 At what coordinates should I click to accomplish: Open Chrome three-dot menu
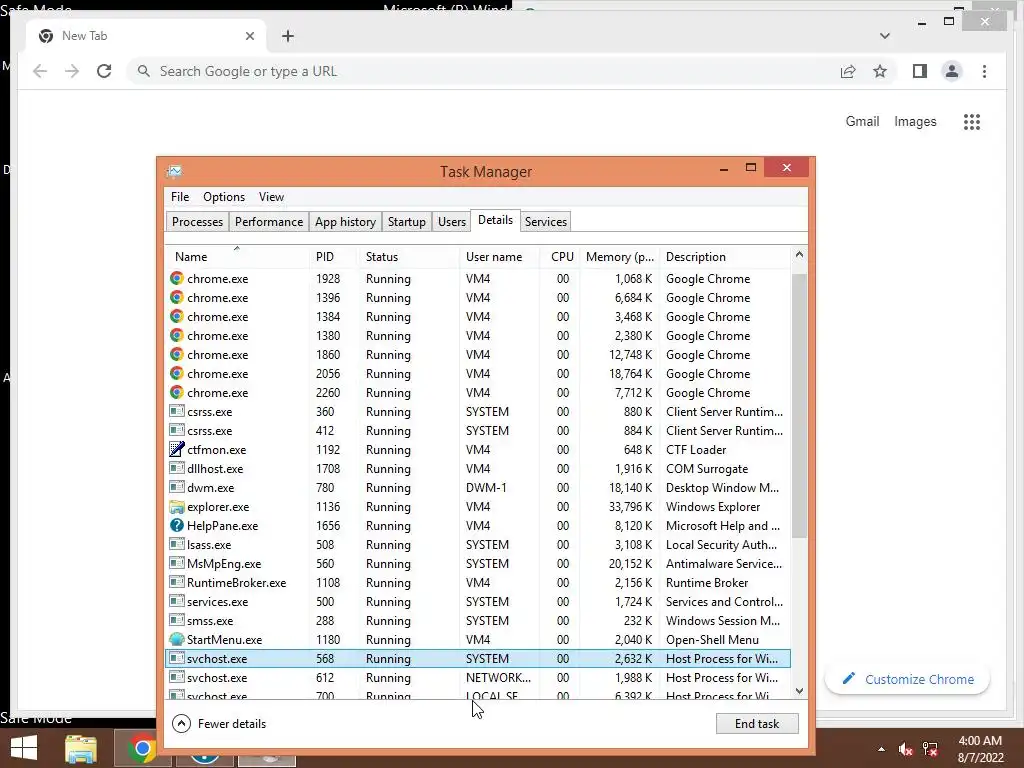[984, 71]
